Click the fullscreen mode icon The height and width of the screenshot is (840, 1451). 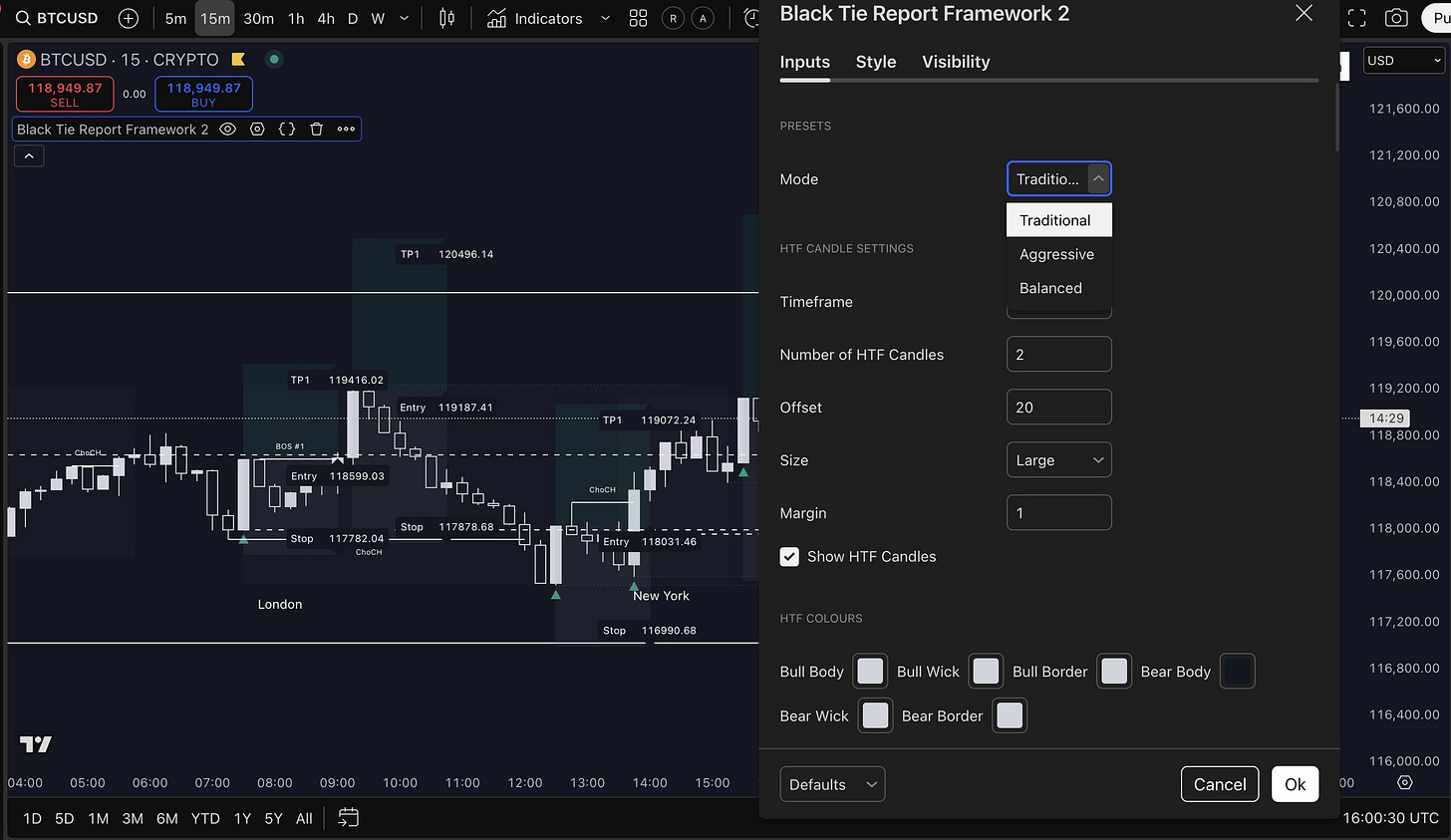click(1357, 18)
